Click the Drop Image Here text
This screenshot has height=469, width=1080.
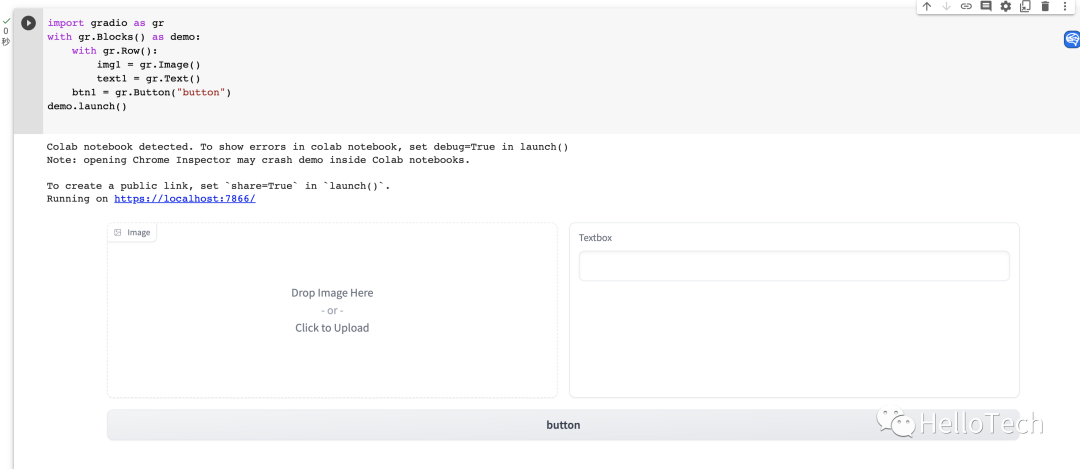(x=332, y=293)
